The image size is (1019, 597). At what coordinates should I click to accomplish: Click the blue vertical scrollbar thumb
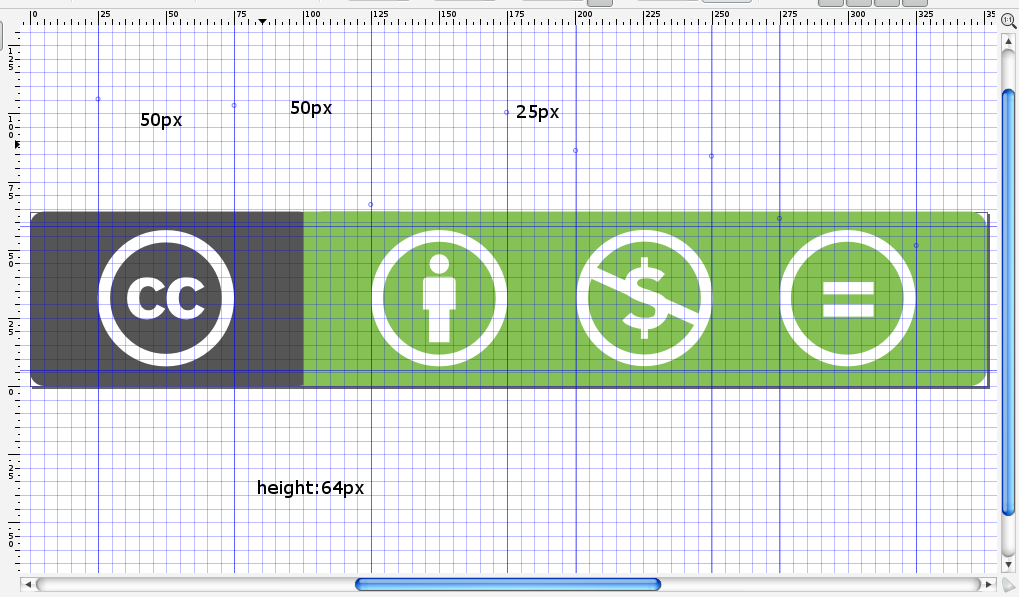point(1009,303)
